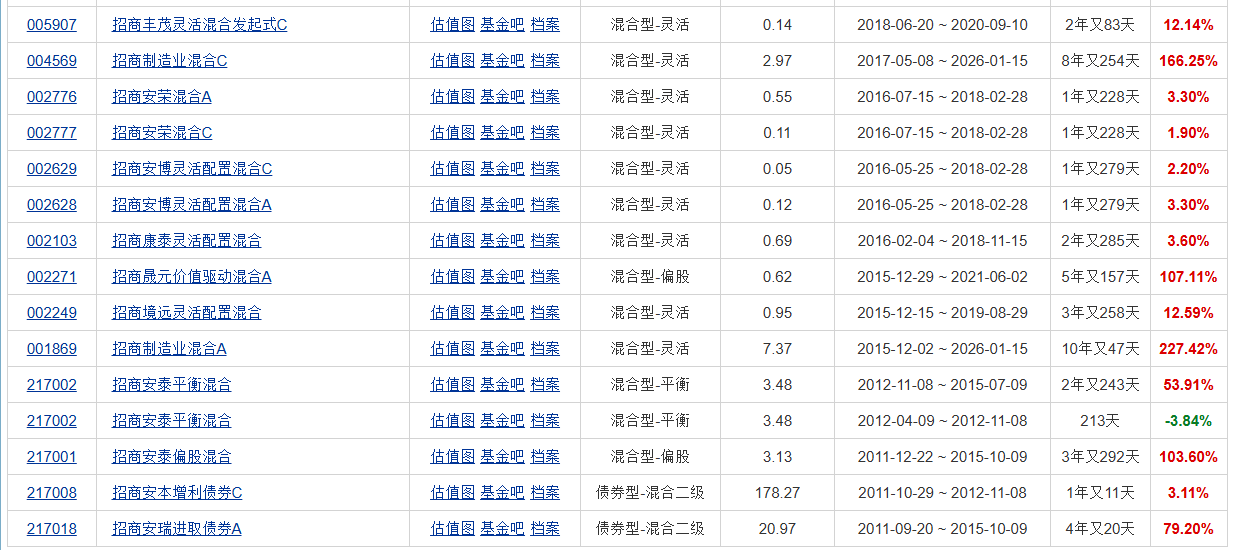Open 档案 for 招商安博灵活配置混合C
1233x550 pixels.
[545, 169]
